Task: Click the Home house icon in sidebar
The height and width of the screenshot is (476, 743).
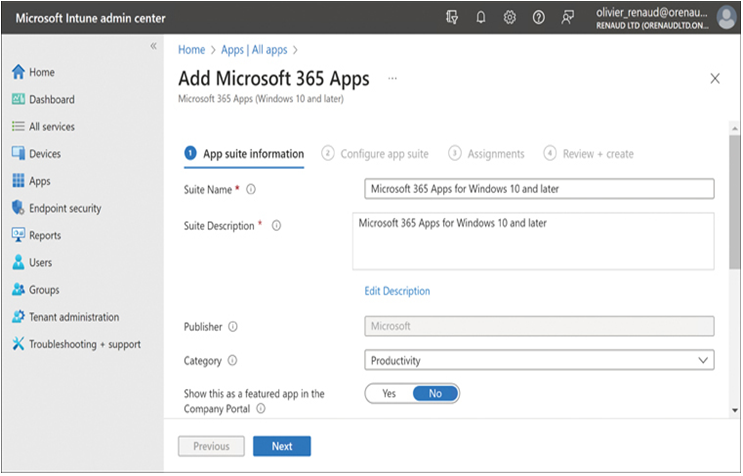Action: (18, 72)
